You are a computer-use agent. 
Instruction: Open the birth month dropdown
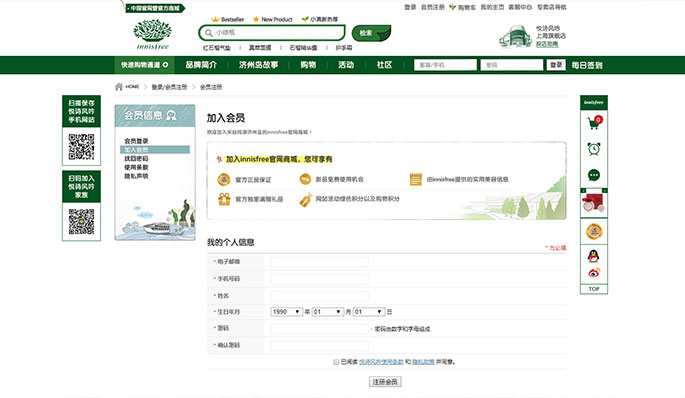point(328,311)
